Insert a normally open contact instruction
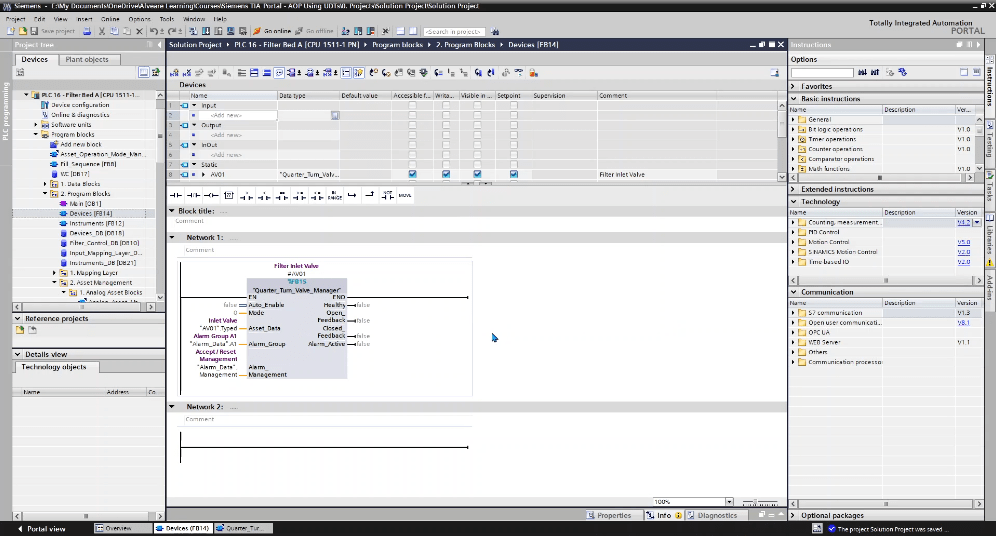 click(176, 196)
